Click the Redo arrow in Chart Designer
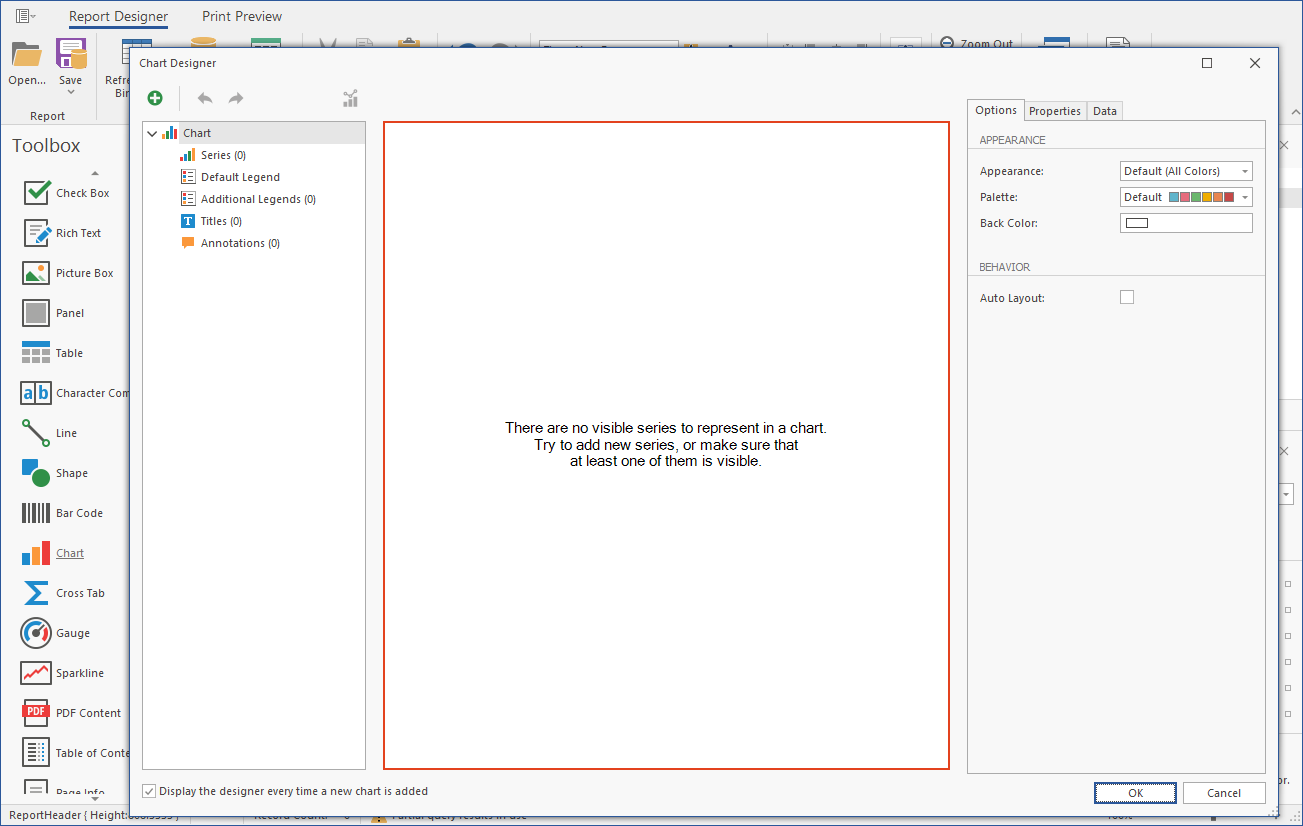 pyautogui.click(x=236, y=98)
